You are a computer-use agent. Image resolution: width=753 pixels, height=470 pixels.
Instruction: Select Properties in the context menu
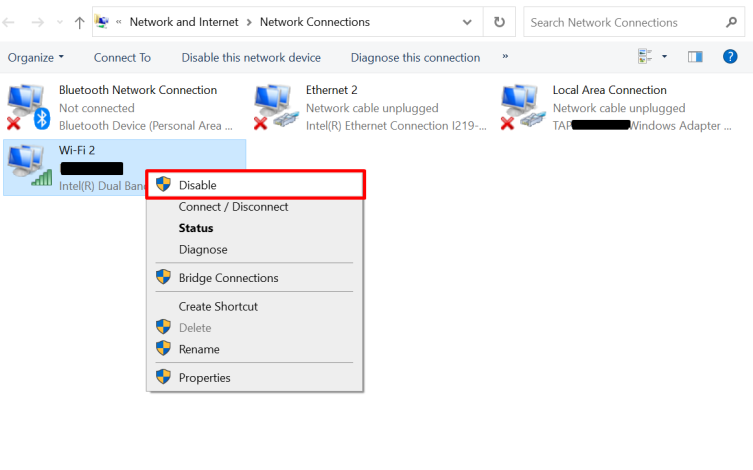pos(204,377)
